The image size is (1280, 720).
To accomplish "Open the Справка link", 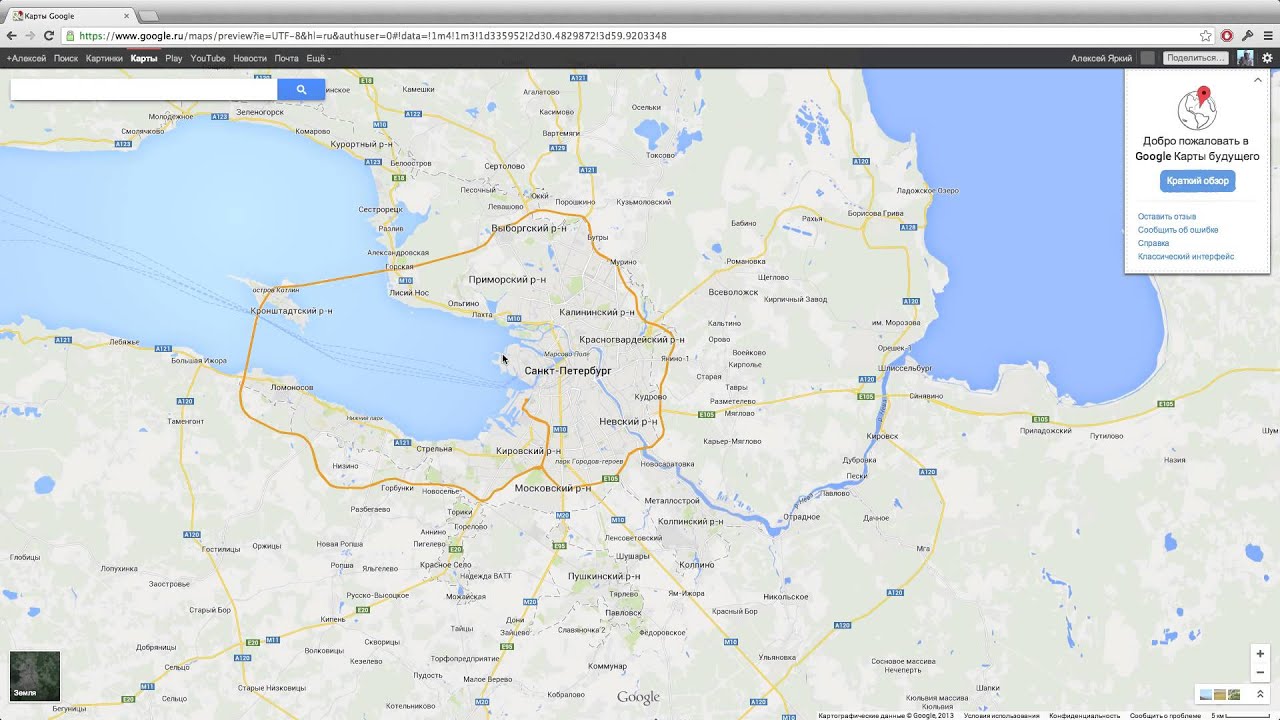I will click(1153, 243).
